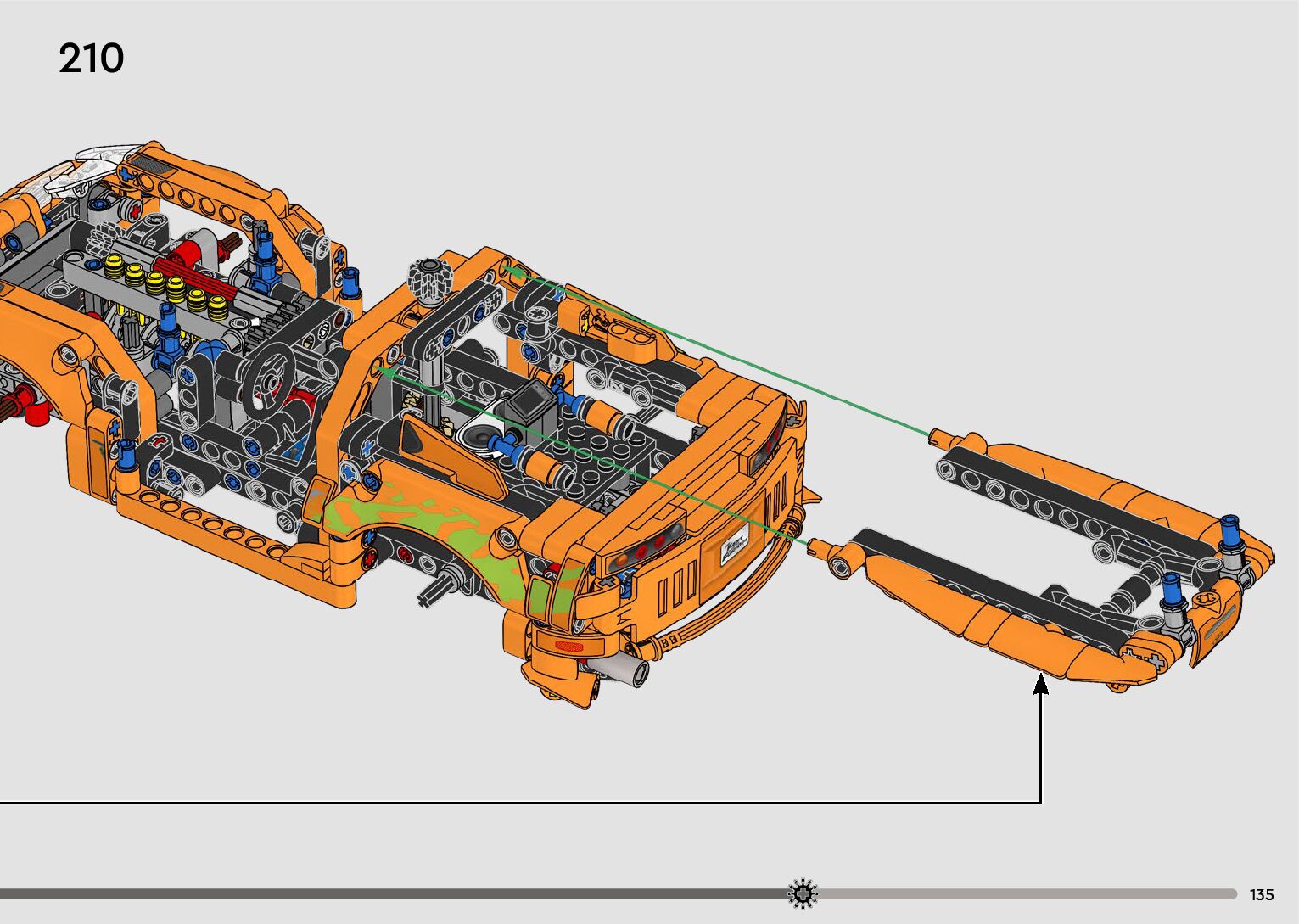Click the row of yellow engine pistons

(x=165, y=284)
